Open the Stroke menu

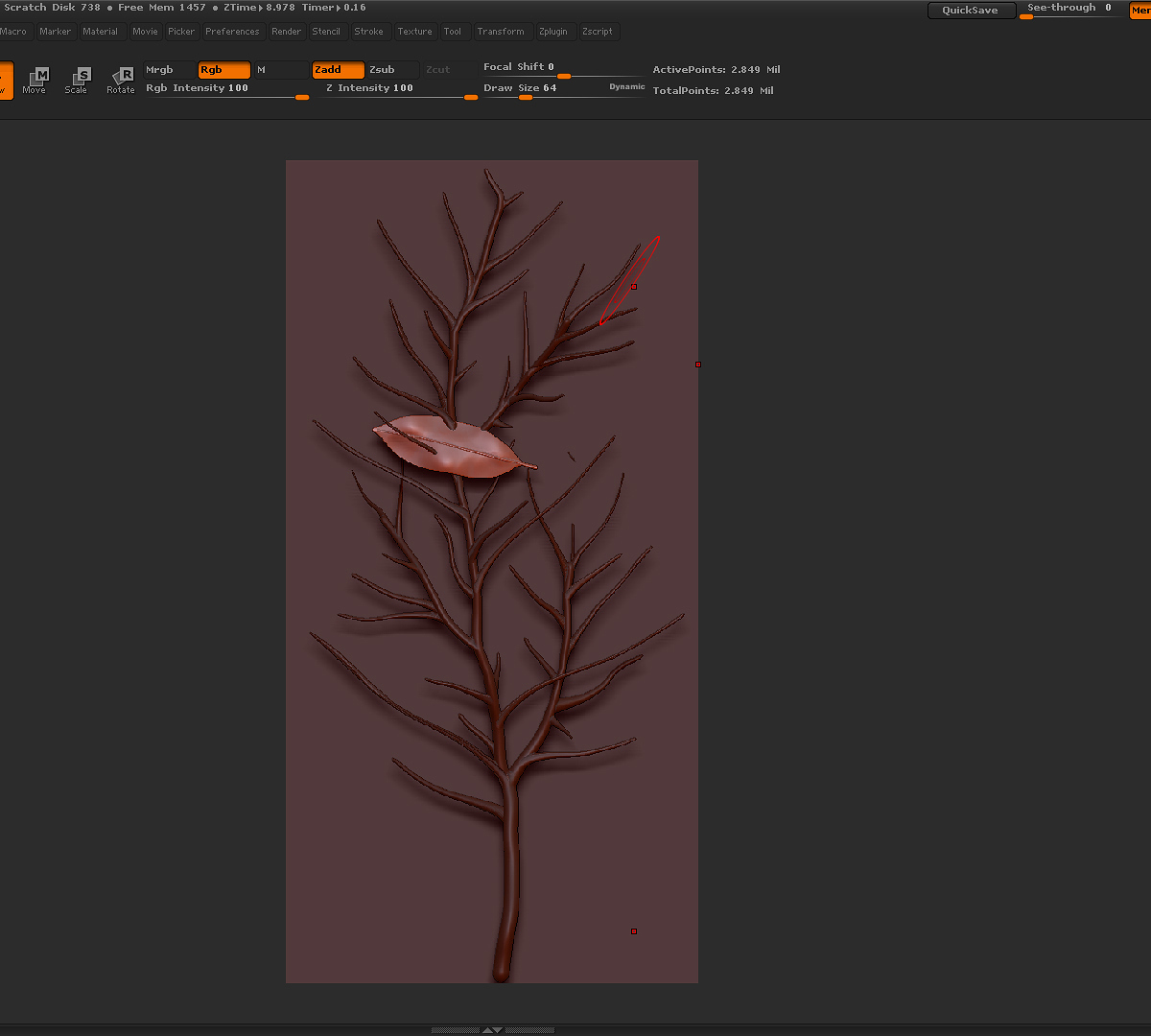368,32
